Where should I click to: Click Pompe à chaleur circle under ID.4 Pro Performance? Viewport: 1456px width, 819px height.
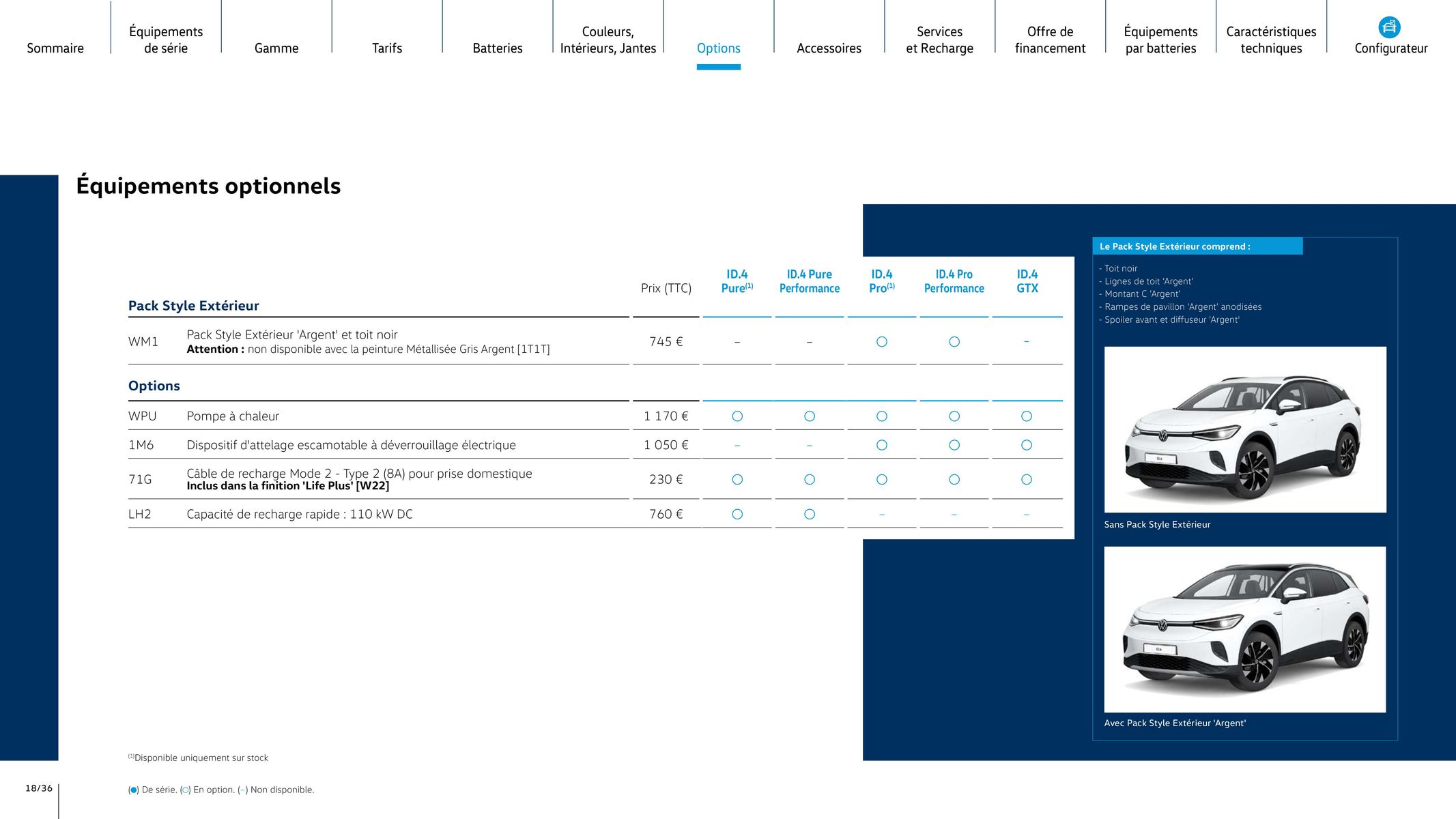click(x=954, y=416)
